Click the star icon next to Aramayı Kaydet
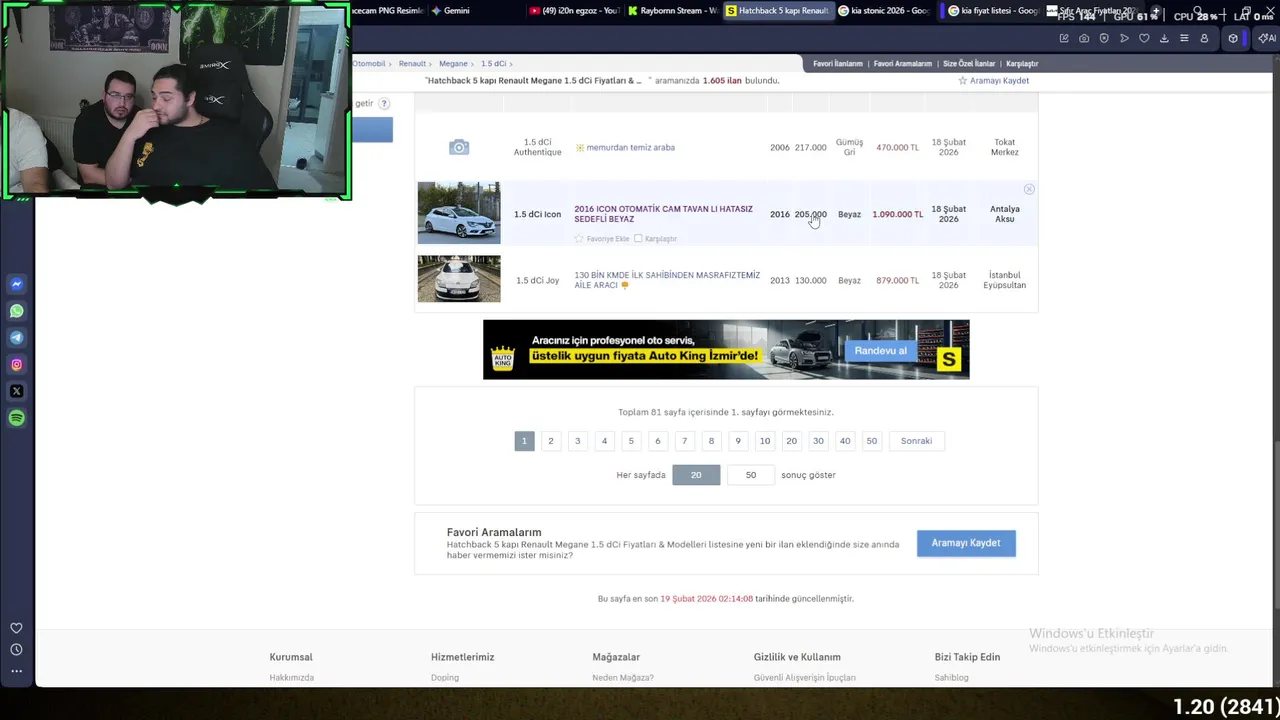This screenshot has width=1280, height=720. coord(963,81)
